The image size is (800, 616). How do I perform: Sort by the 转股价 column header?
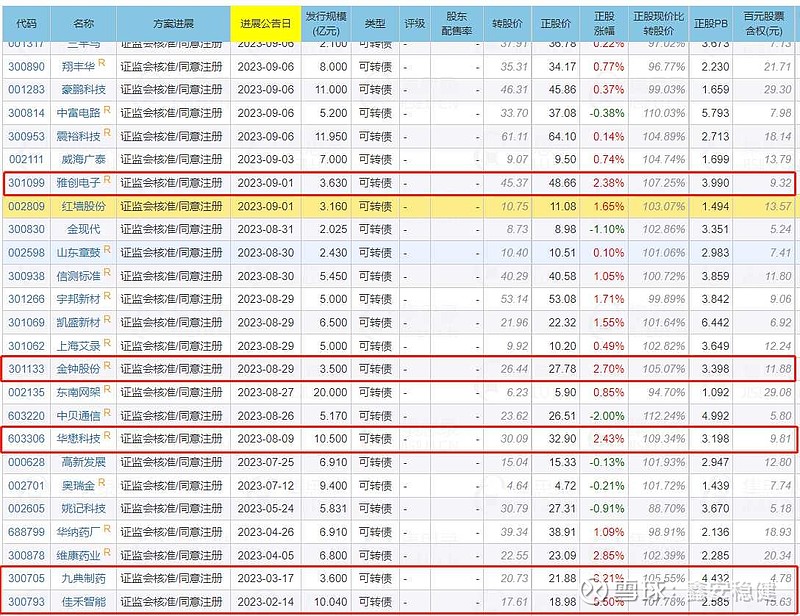[x=507, y=23]
